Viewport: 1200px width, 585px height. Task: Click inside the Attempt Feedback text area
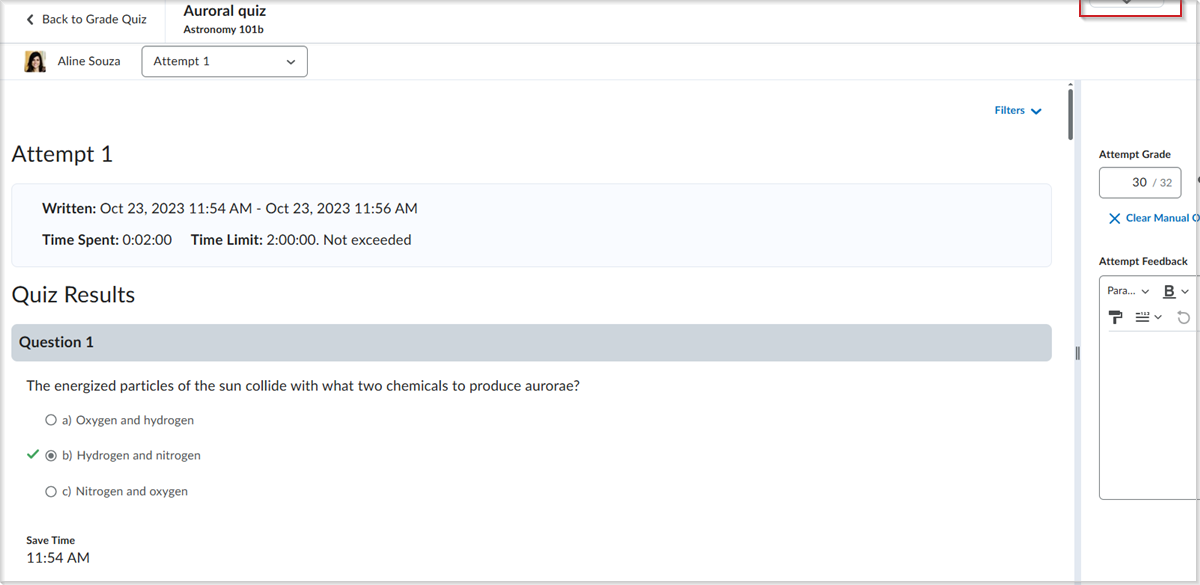tap(1150, 415)
